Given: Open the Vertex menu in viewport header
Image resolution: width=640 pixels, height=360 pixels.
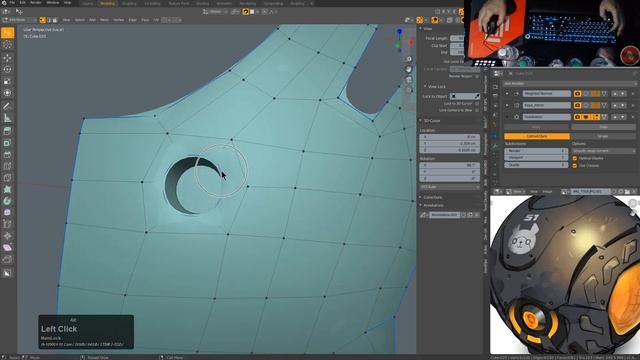Looking at the screenshot, I should (118, 20).
